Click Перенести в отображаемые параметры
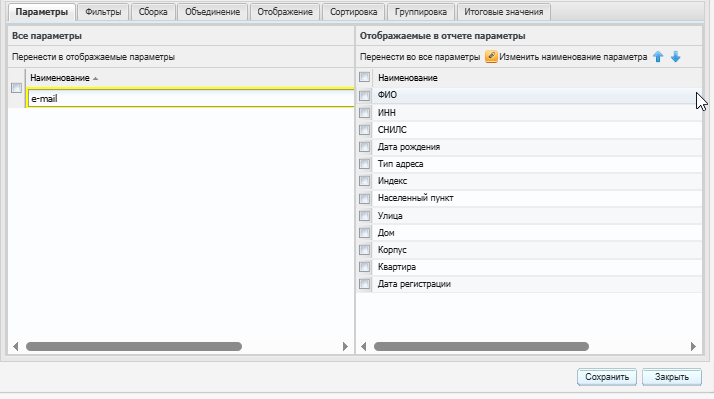Viewport: 714px width, 399px height. point(93,57)
